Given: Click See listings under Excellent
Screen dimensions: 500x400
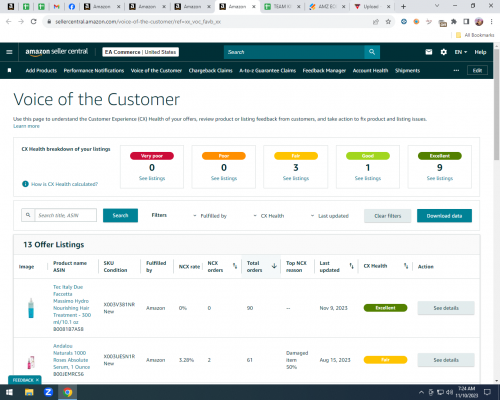Looking at the screenshot, I should point(440,178).
